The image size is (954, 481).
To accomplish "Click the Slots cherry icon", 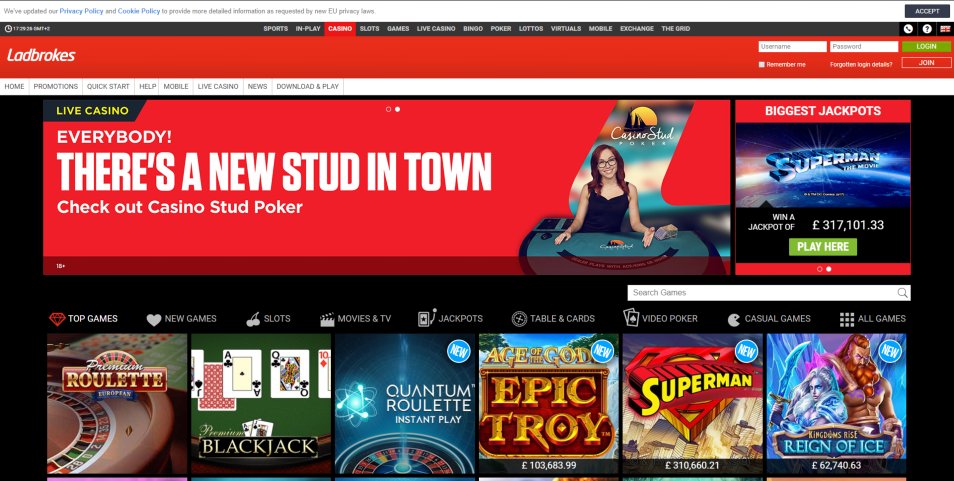I will 253,319.
